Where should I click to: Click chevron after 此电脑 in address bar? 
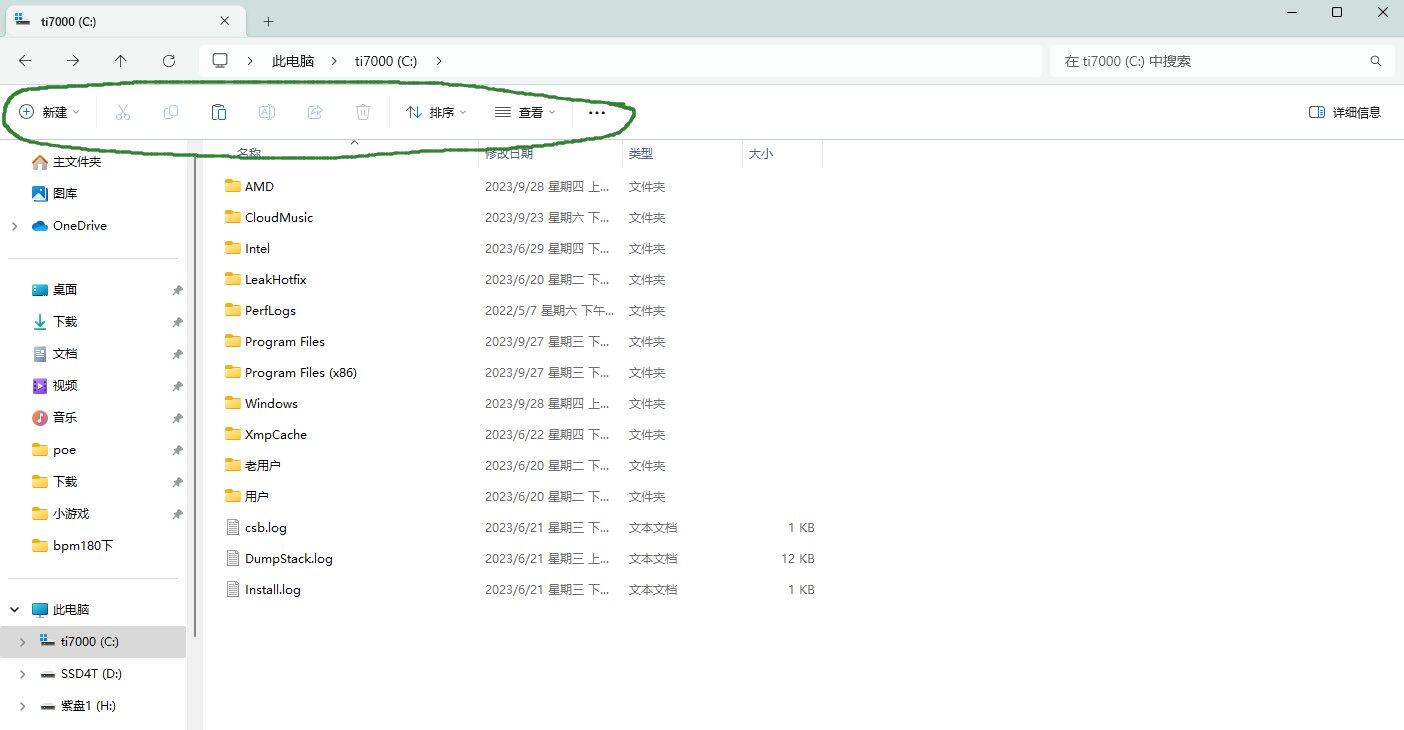pos(334,61)
